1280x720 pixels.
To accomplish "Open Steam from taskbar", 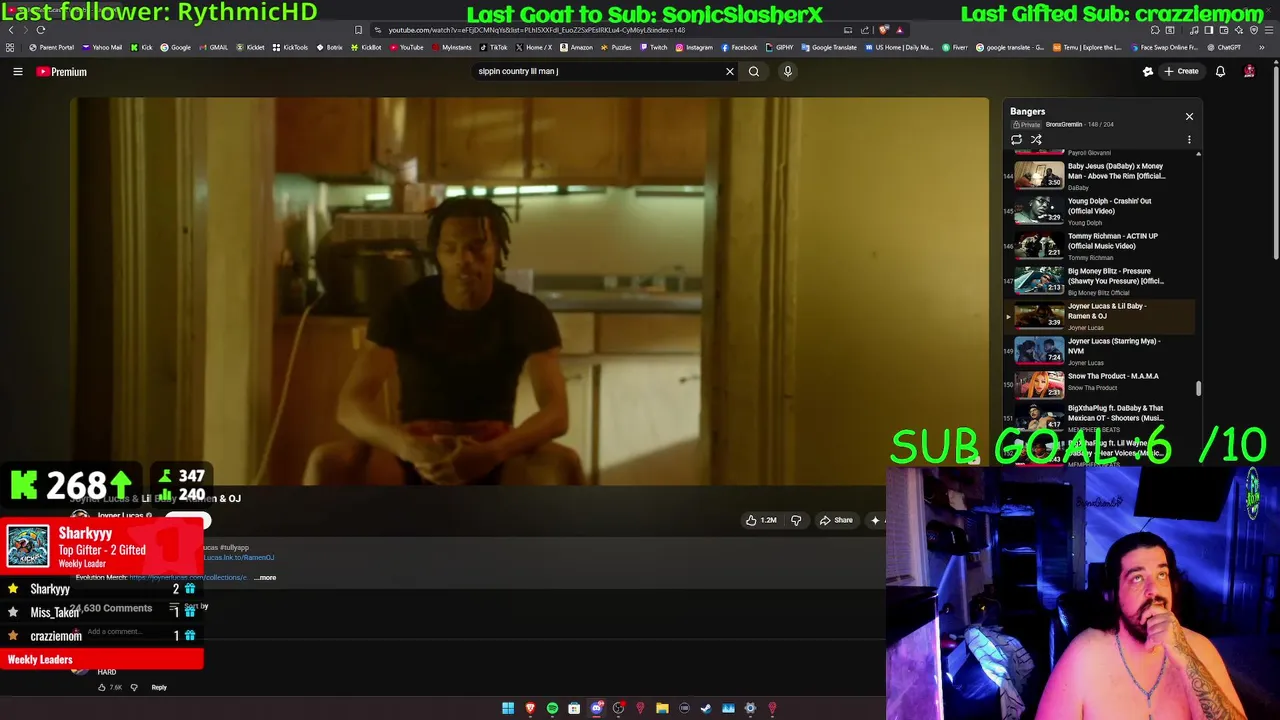I will point(706,708).
